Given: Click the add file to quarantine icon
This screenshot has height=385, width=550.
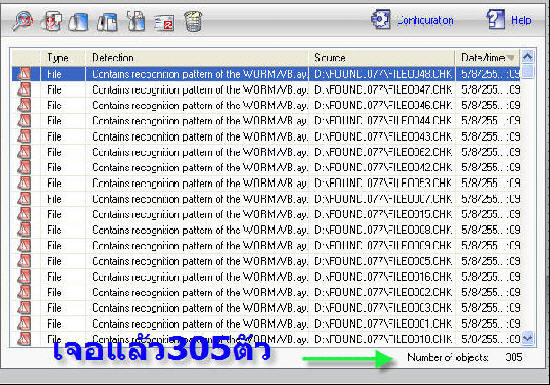Looking at the screenshot, I should click(136, 21).
